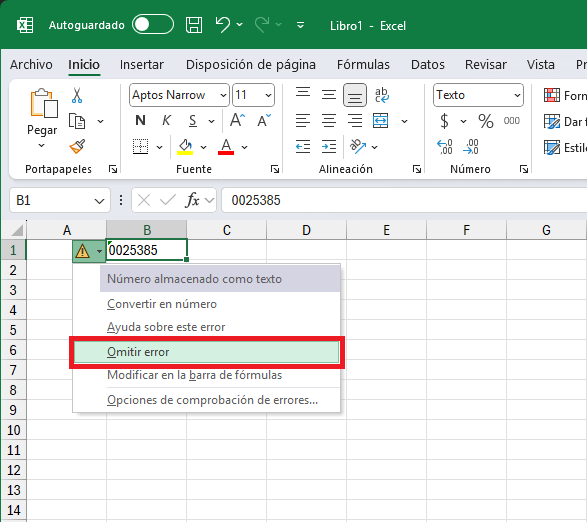Viewport: 587px width, 522px height.
Task: Switch to the Fórmulas tab
Action: [x=363, y=64]
